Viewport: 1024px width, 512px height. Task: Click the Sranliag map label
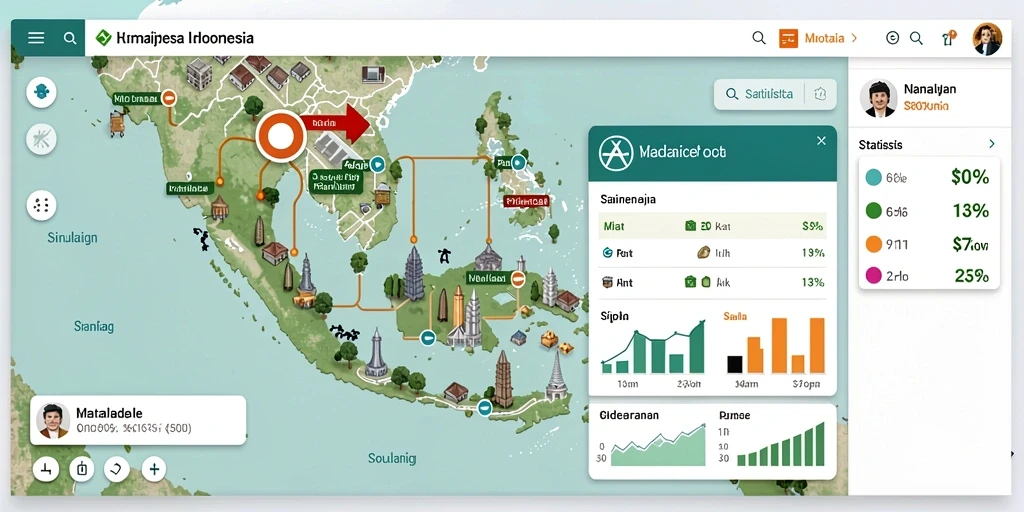tap(94, 326)
